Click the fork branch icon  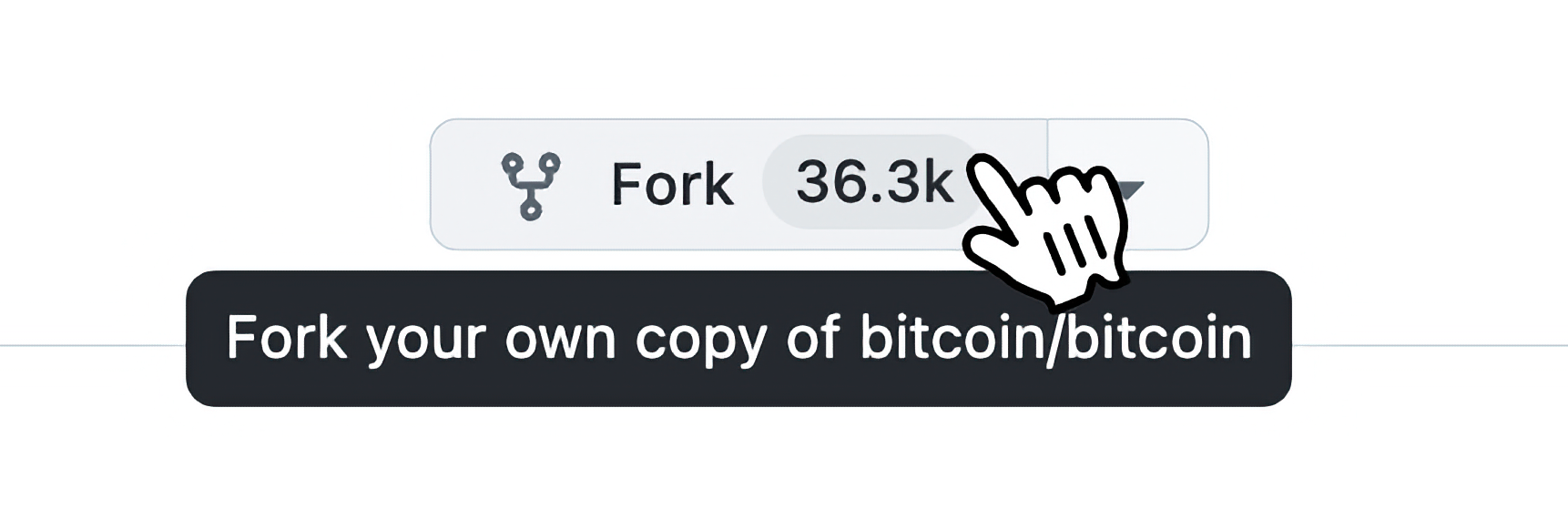[x=531, y=186]
